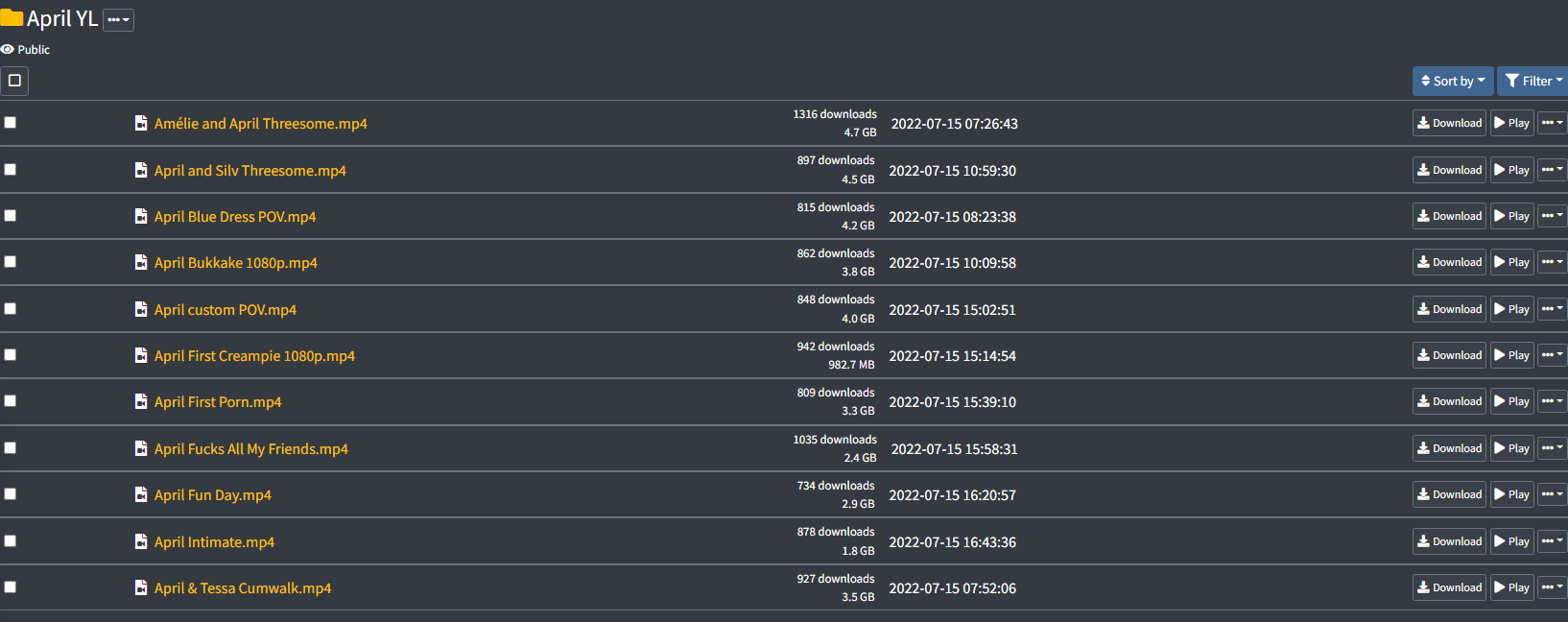The image size is (1568, 622).
Task: Click the video file icon beside April Fun Day.mp4
Action: pyautogui.click(x=141, y=494)
